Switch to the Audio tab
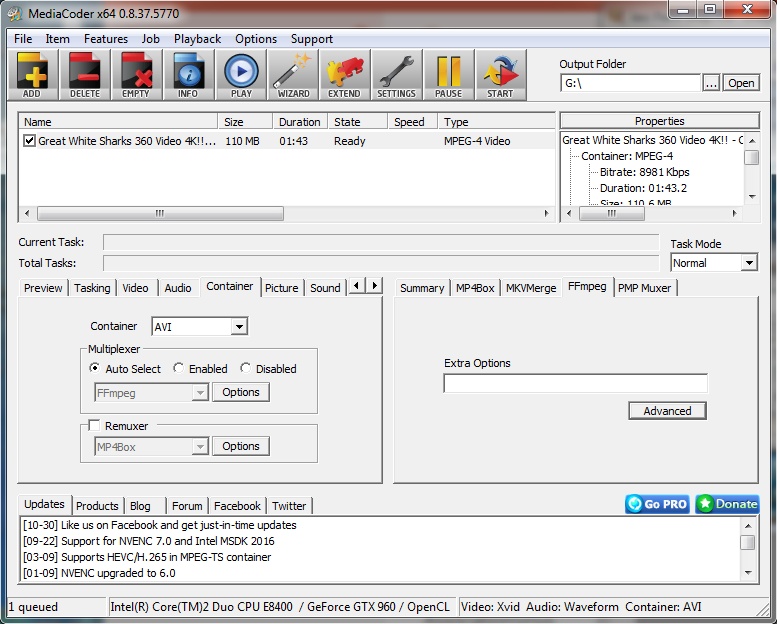Image resolution: width=777 pixels, height=624 pixels. (178, 288)
